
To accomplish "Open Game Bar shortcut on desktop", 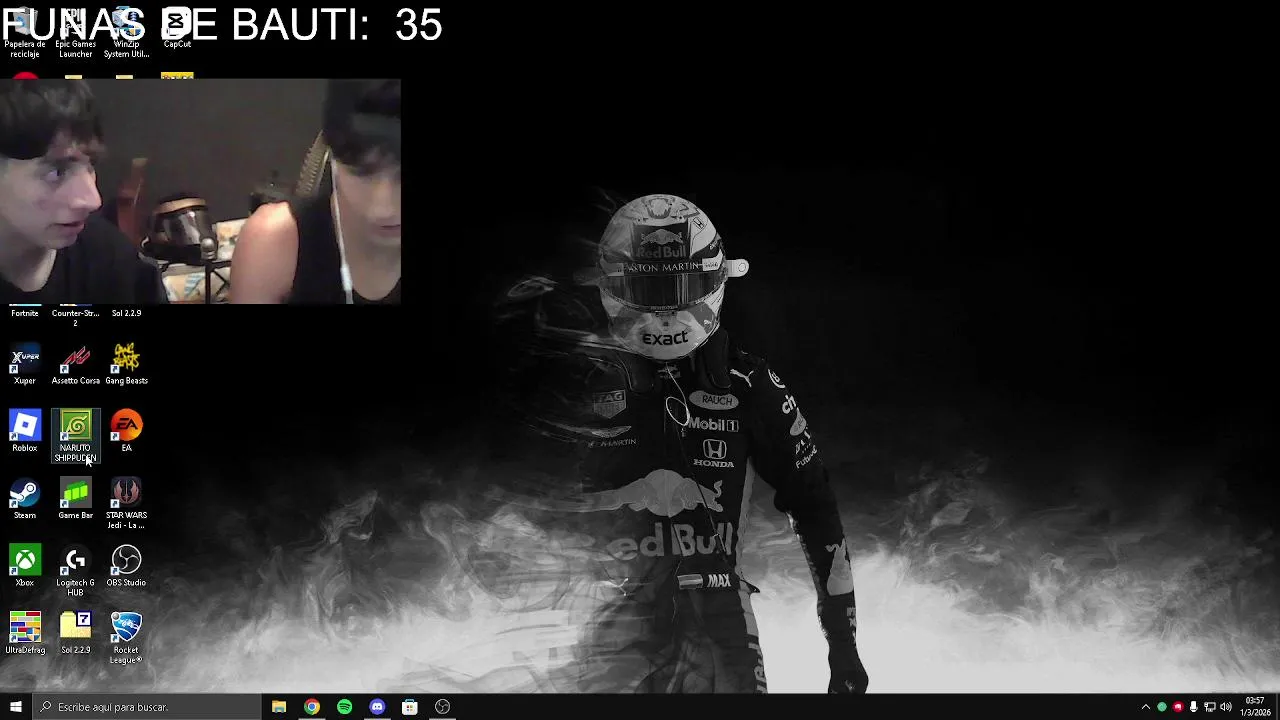I will point(75,499).
